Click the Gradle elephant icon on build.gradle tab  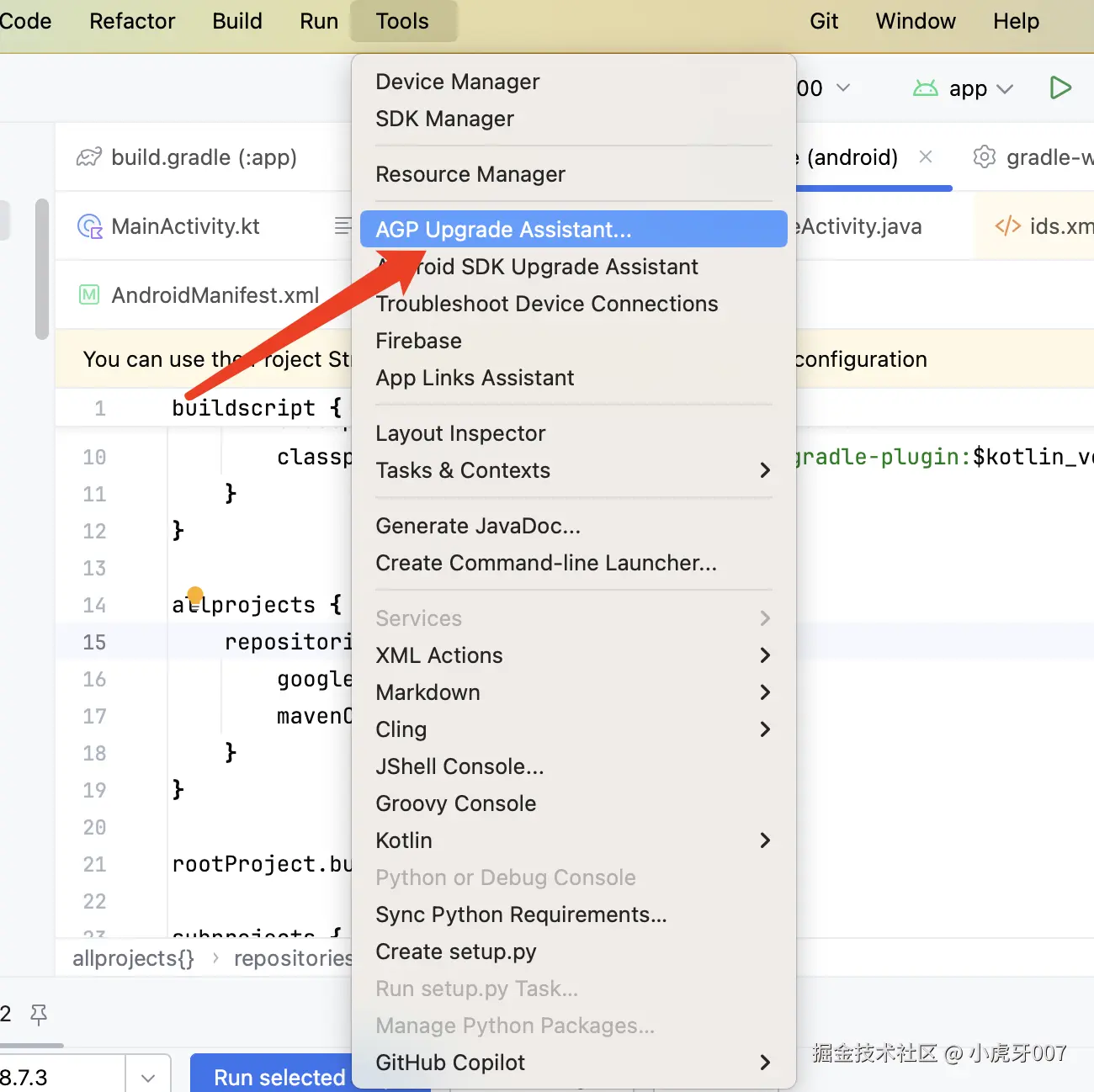click(x=89, y=157)
